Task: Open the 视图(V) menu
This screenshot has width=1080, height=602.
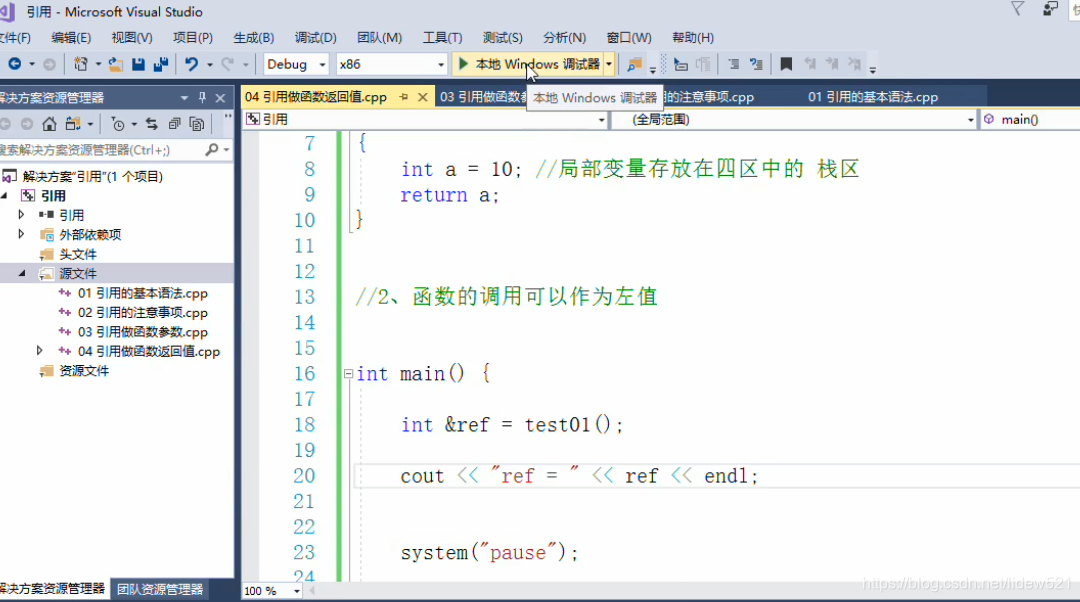Action: click(132, 37)
